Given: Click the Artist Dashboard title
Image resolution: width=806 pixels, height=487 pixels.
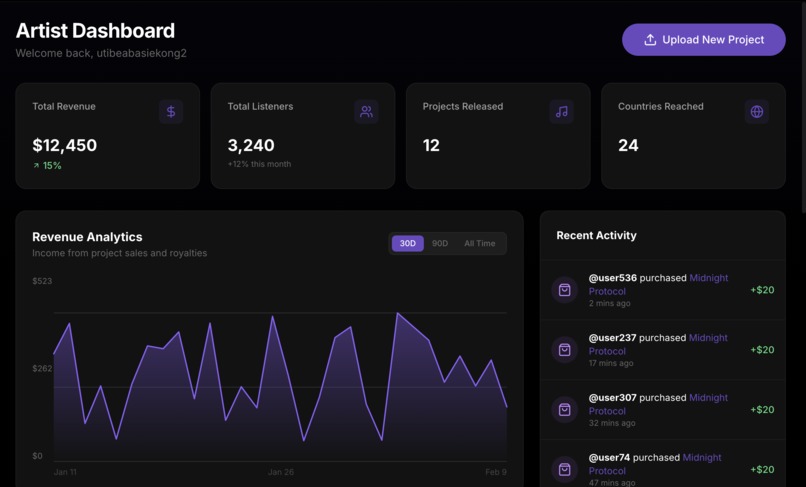Looking at the screenshot, I should [95, 31].
